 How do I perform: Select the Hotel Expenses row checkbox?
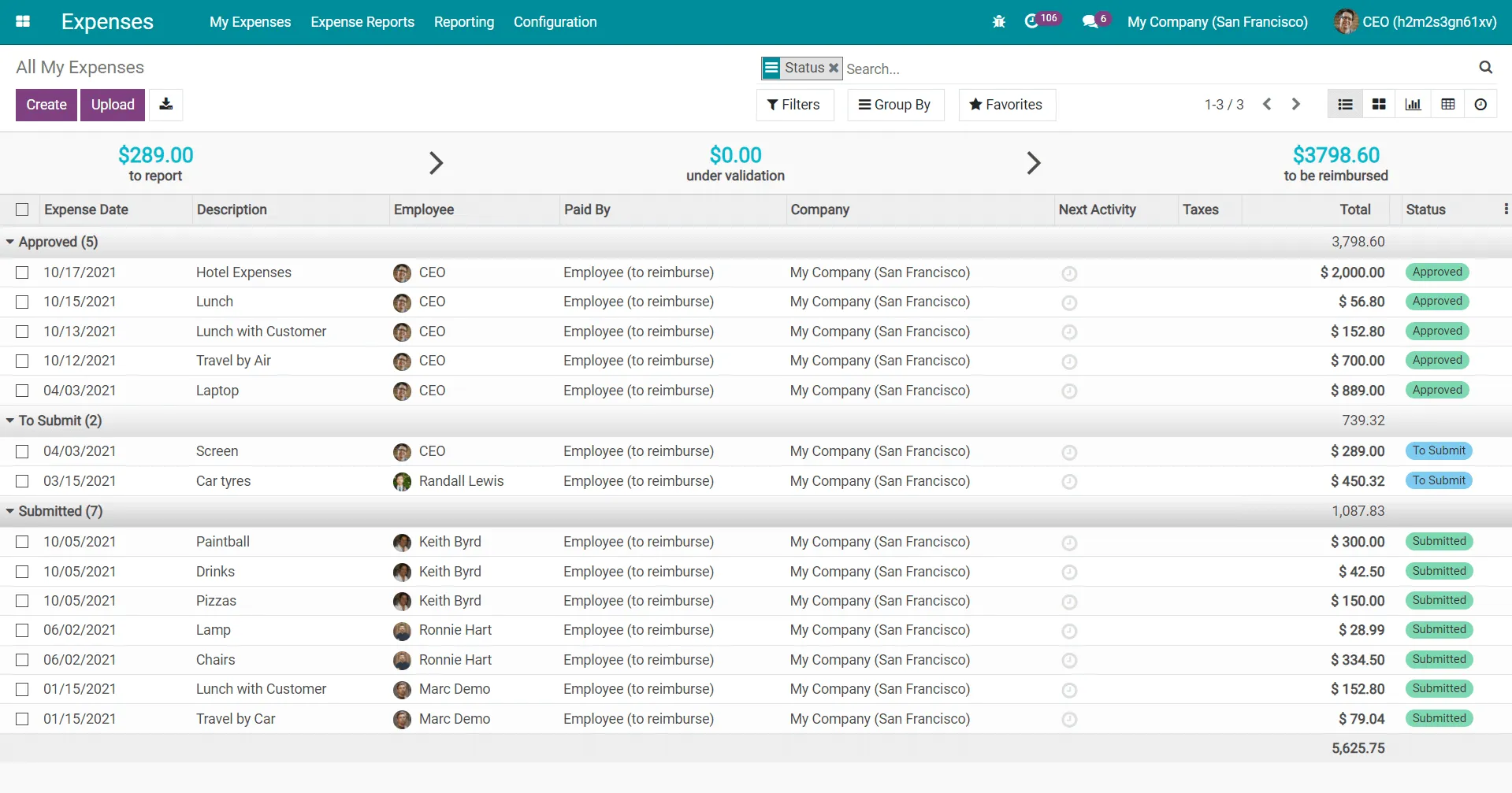[x=22, y=272]
